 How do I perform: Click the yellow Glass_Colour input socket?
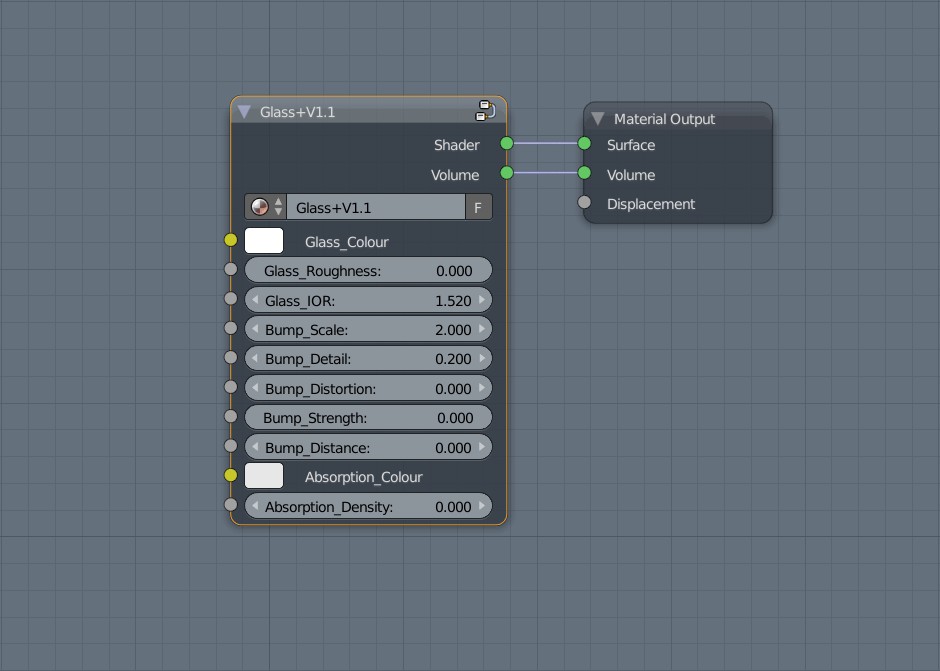coord(231,240)
